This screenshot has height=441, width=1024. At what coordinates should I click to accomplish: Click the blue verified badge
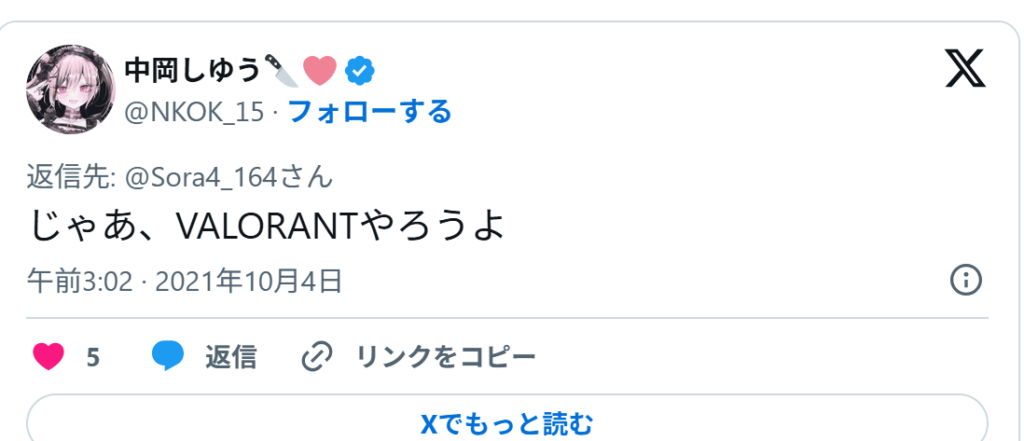(x=359, y=71)
